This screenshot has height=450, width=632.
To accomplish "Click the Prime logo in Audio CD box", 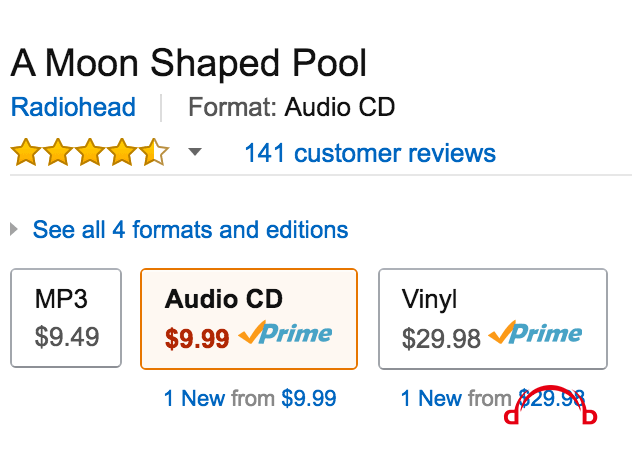I will [x=285, y=333].
